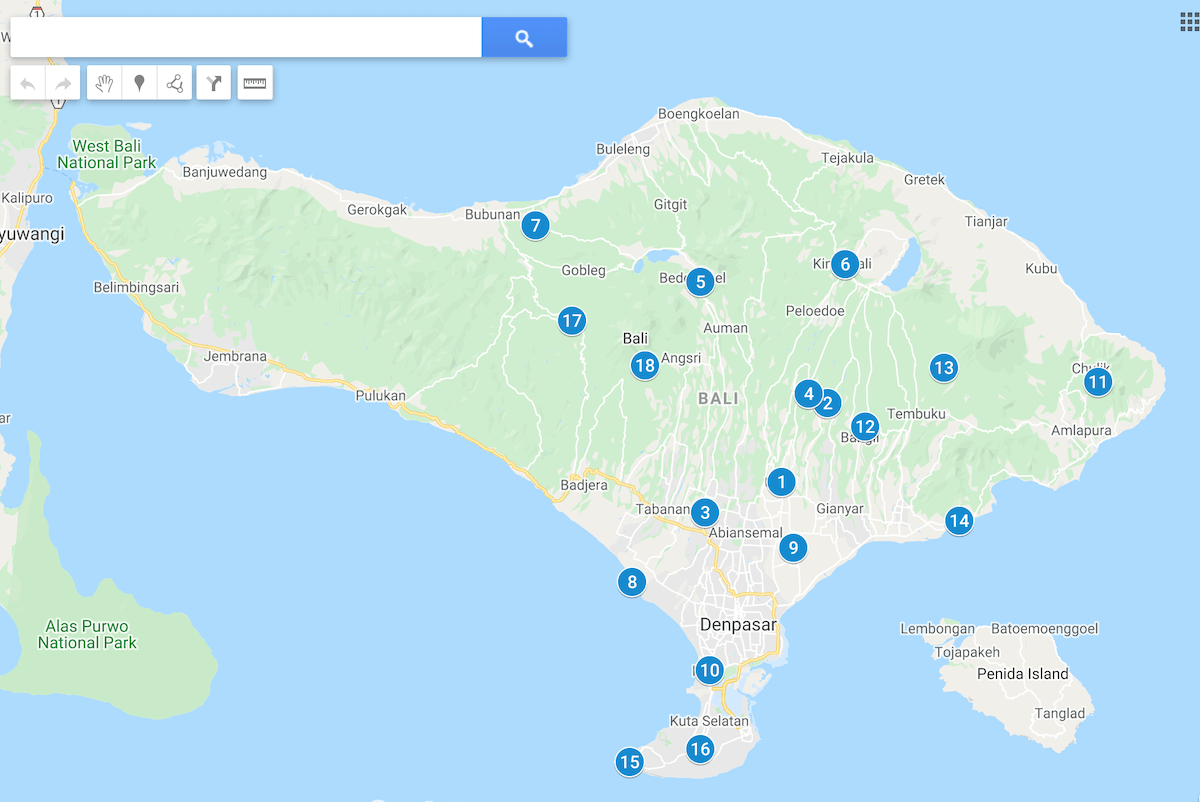Select the draw a line tool
Viewport: 1200px width, 802px height.
click(x=175, y=83)
